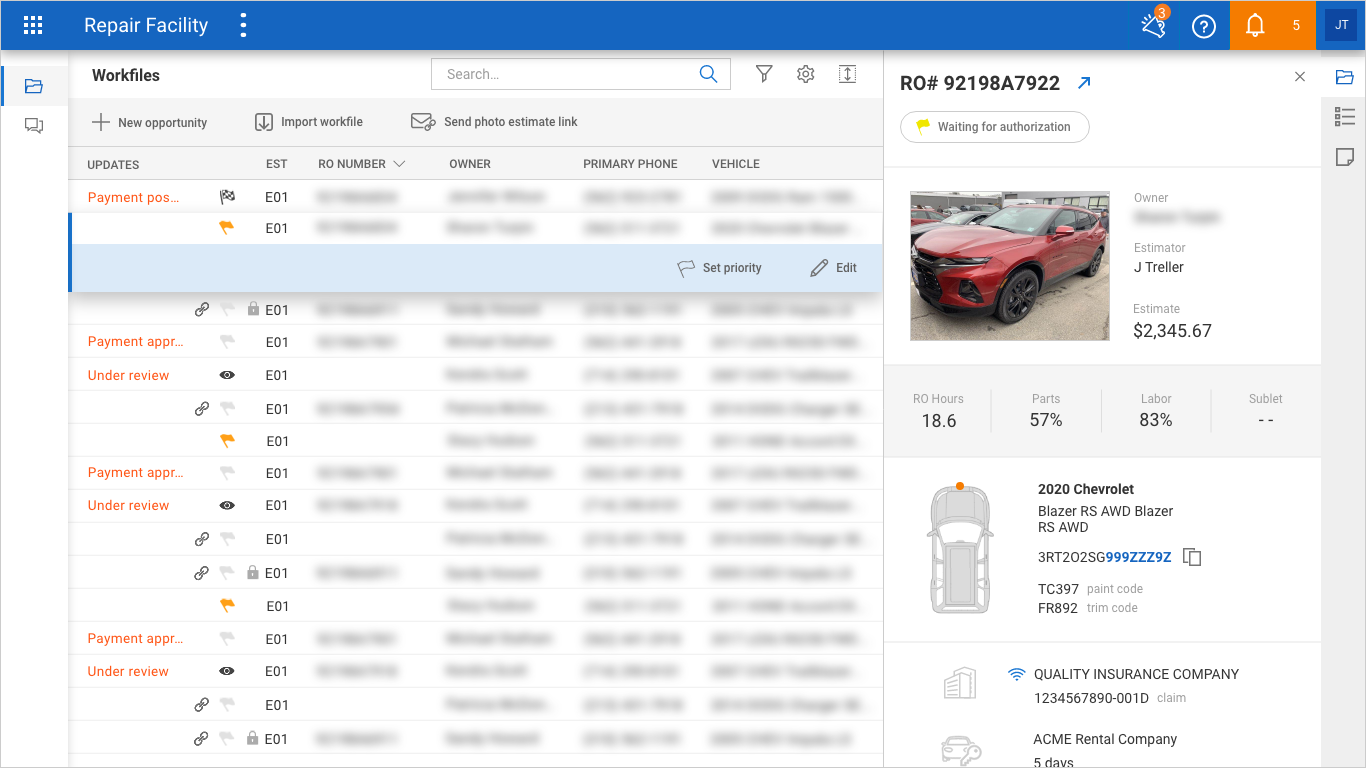Open the notes icon in right side rail
The height and width of the screenshot is (768, 1366).
coord(1344,157)
